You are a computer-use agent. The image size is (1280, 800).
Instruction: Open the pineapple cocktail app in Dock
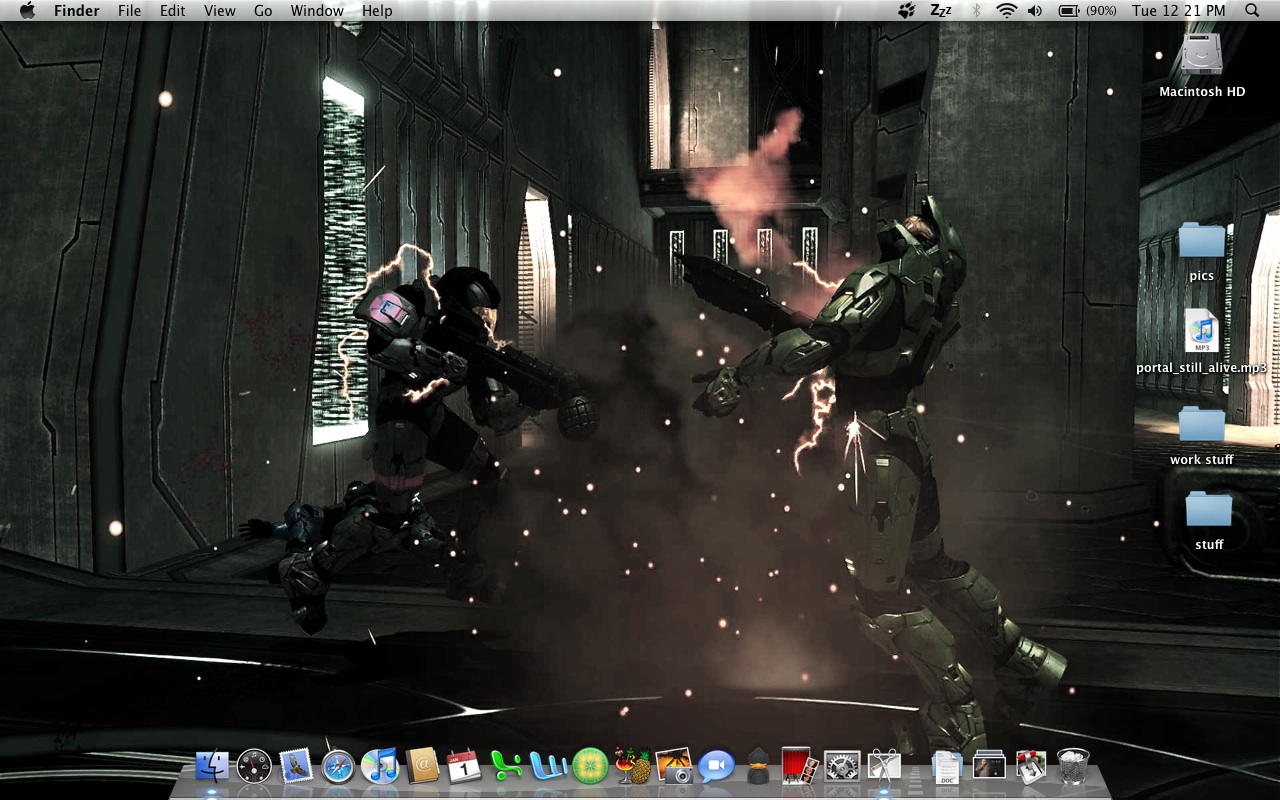point(632,767)
